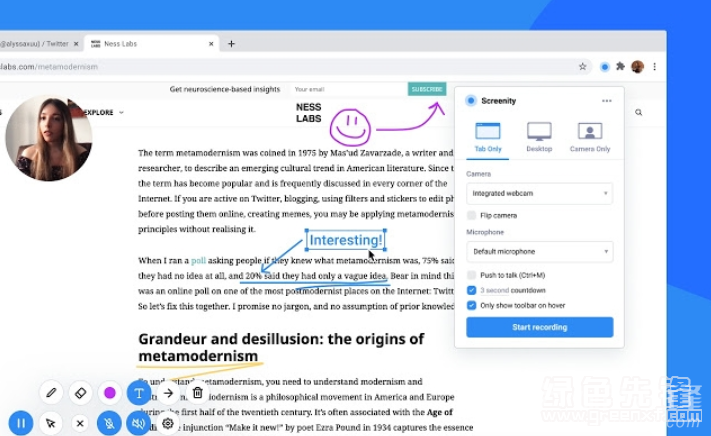
Task: Uncheck the 3 second countdown option
Action: [x=472, y=290]
